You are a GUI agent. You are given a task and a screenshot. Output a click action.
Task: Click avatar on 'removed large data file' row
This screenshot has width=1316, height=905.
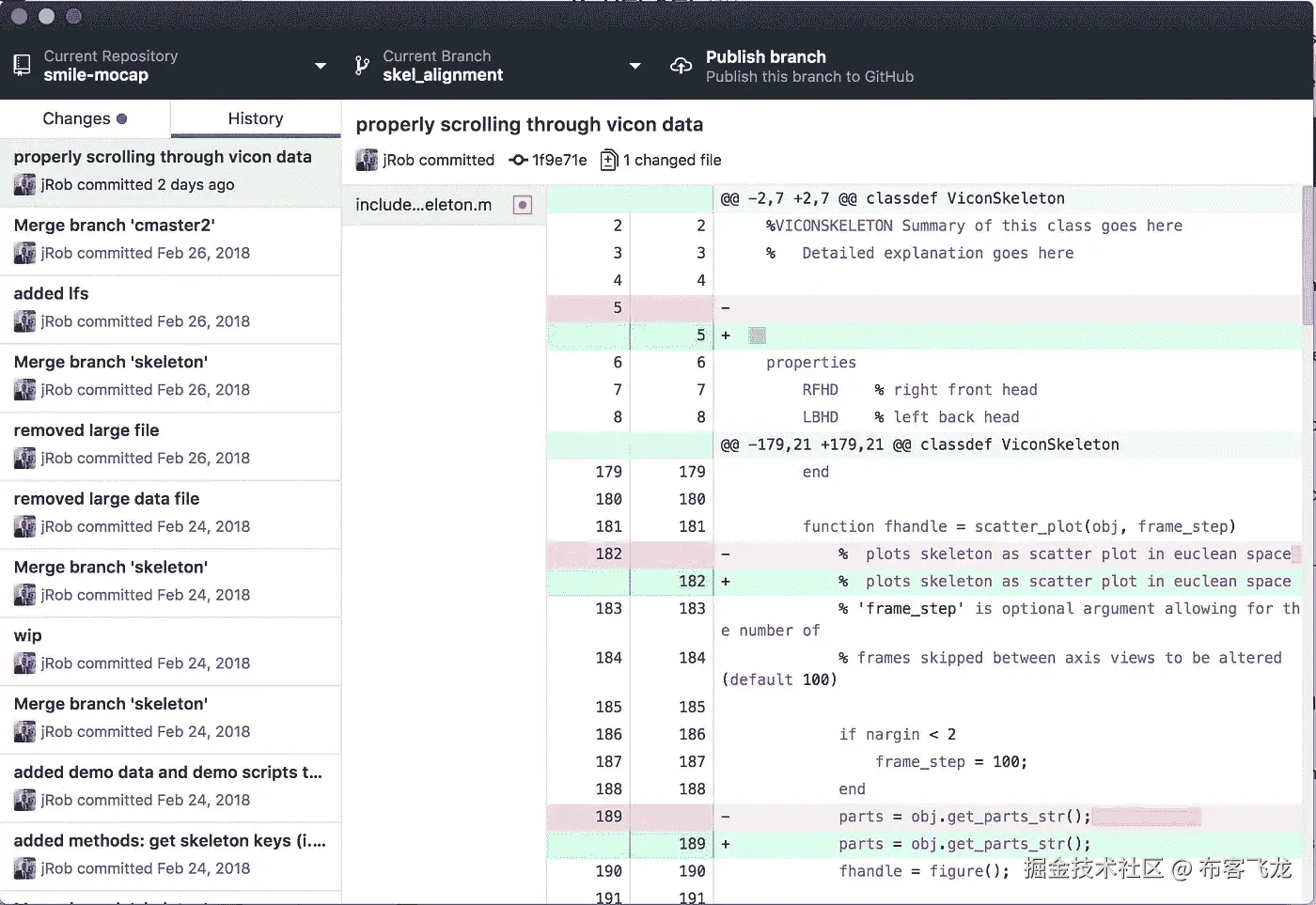24,526
